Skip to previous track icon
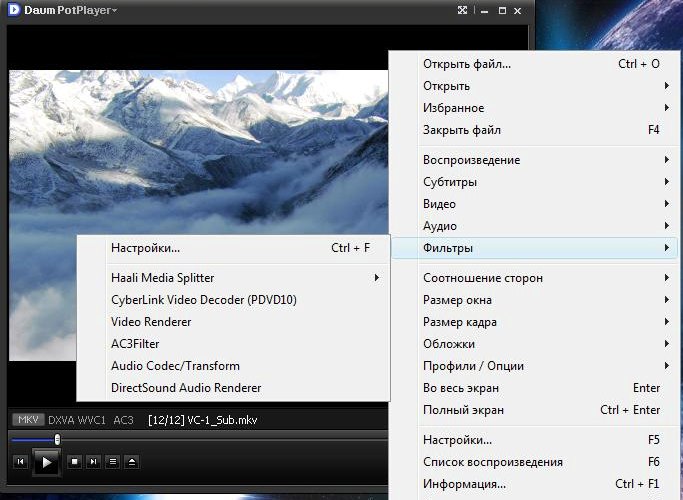This screenshot has height=500, width=683. coord(20,461)
